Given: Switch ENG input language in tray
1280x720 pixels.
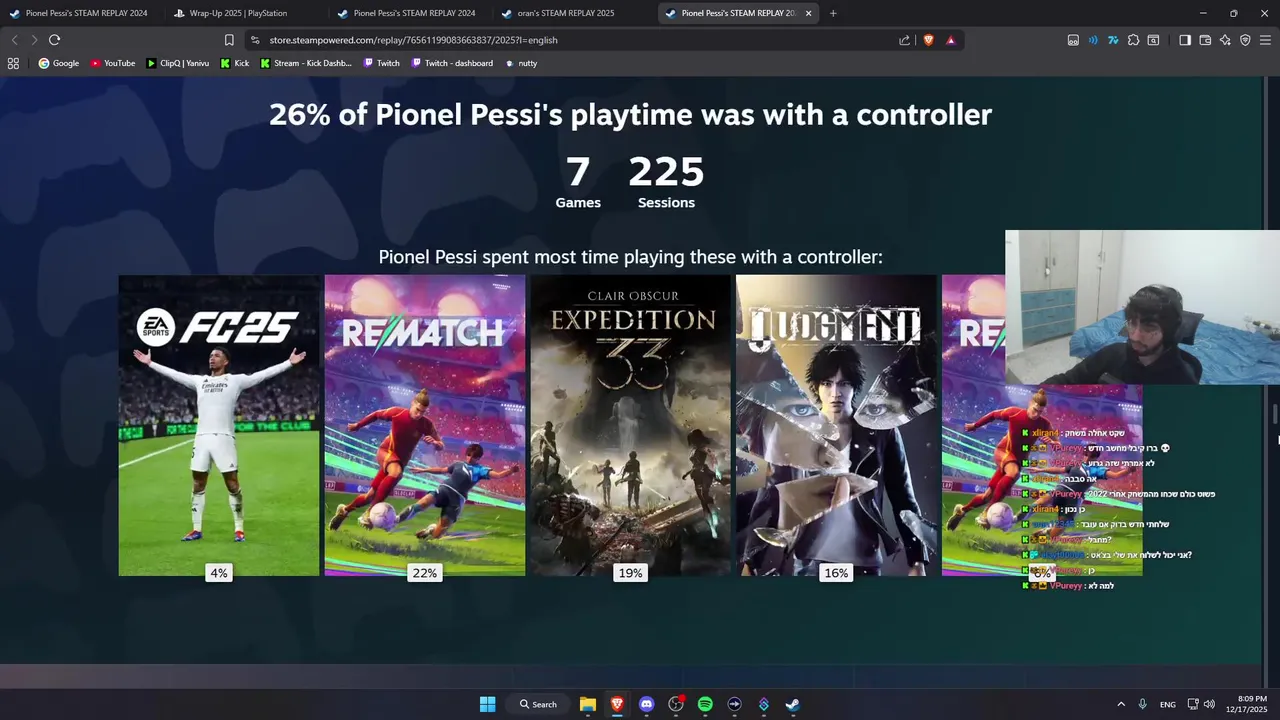Looking at the screenshot, I should 1168,704.
